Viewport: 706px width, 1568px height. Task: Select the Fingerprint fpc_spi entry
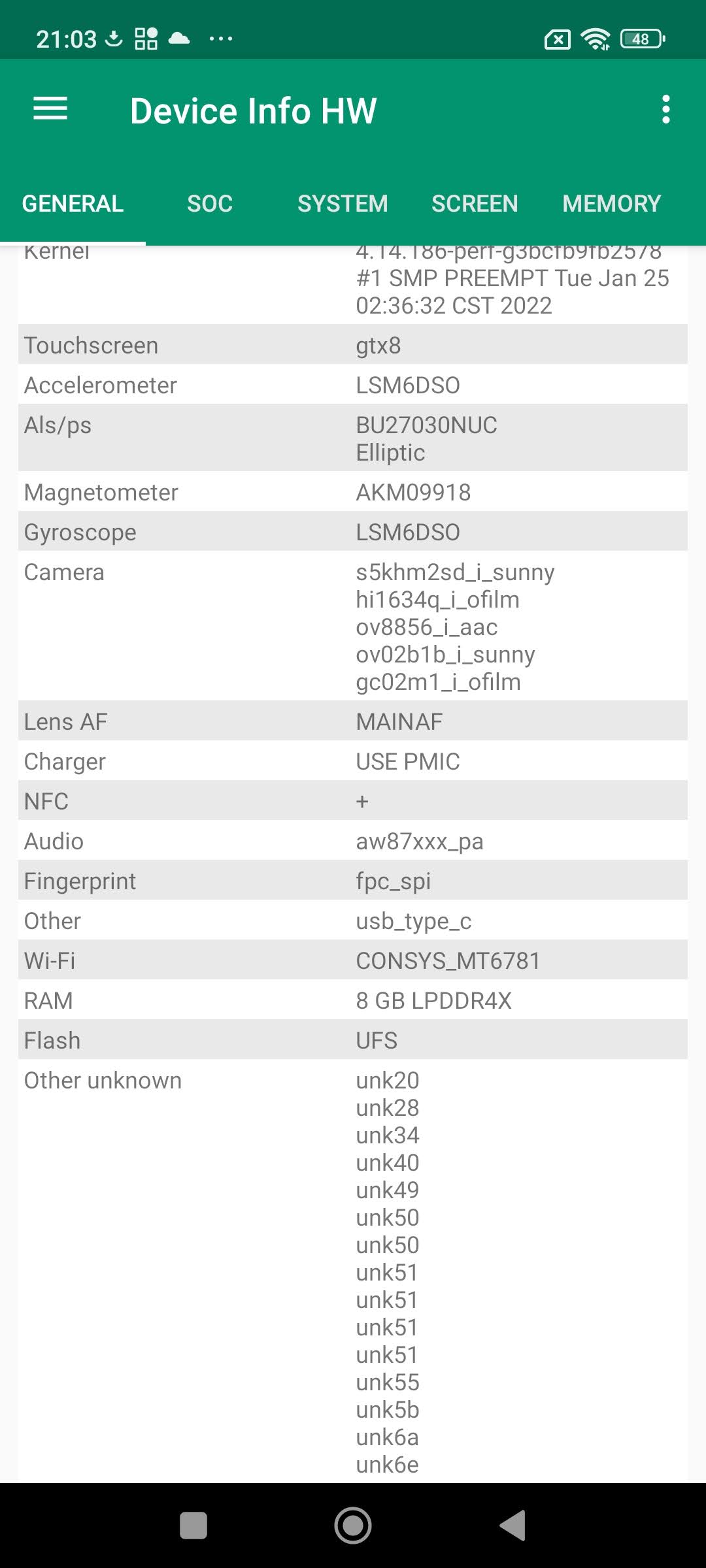tap(353, 881)
